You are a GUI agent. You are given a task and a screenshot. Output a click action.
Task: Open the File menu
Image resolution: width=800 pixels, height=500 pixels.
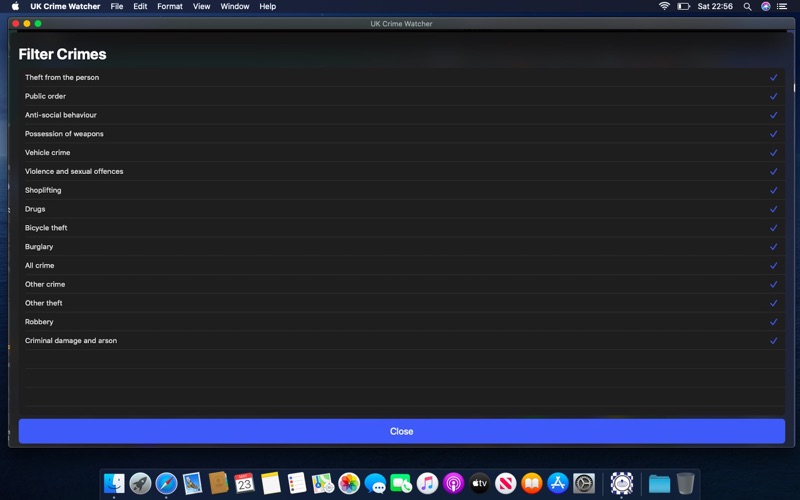[117, 7]
